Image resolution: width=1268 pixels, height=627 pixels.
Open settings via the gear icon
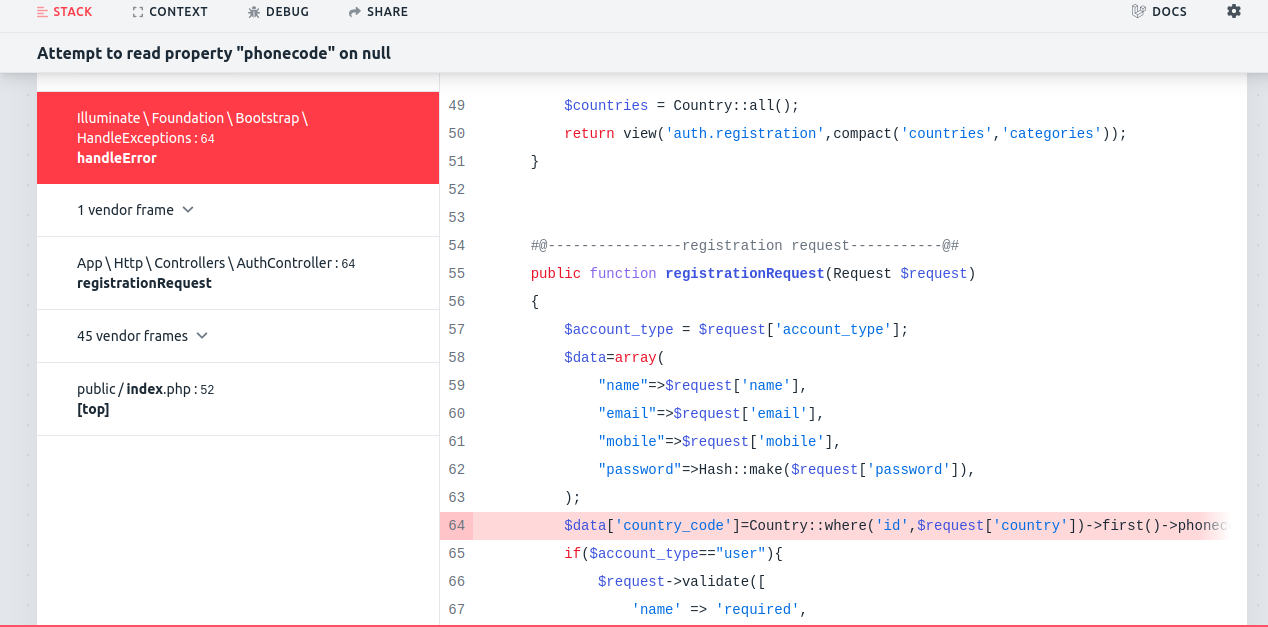tap(1233, 11)
